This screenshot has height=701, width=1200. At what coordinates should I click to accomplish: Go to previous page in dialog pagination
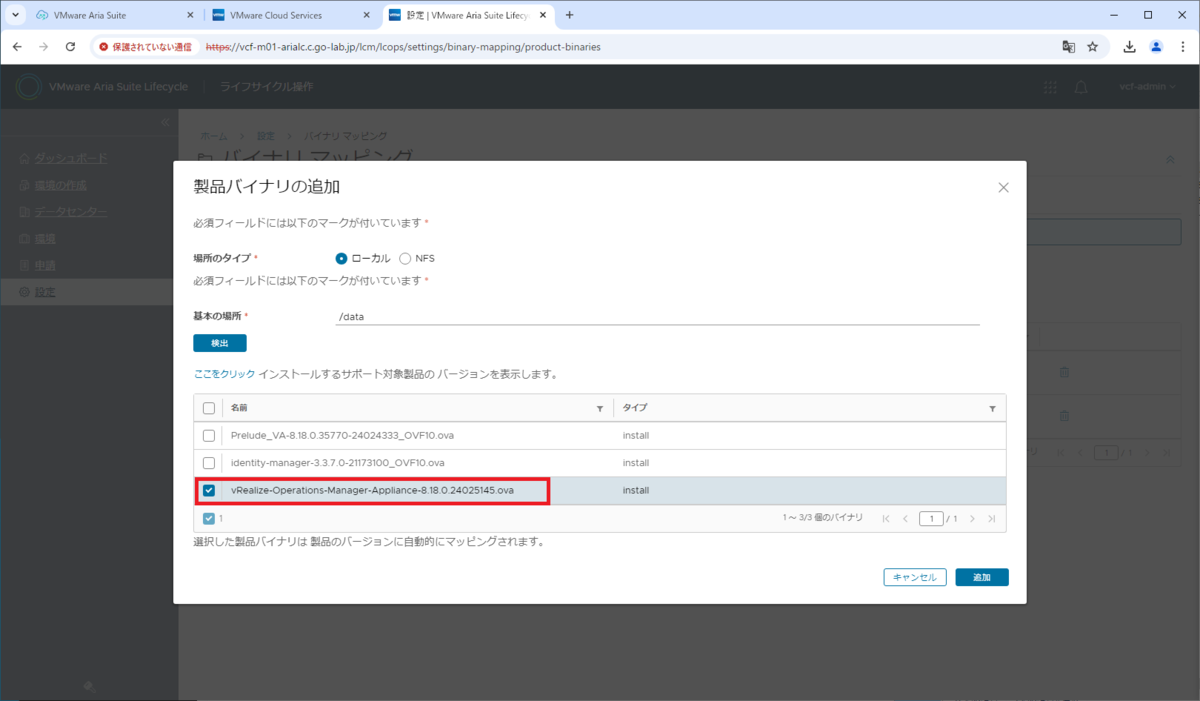tap(905, 519)
